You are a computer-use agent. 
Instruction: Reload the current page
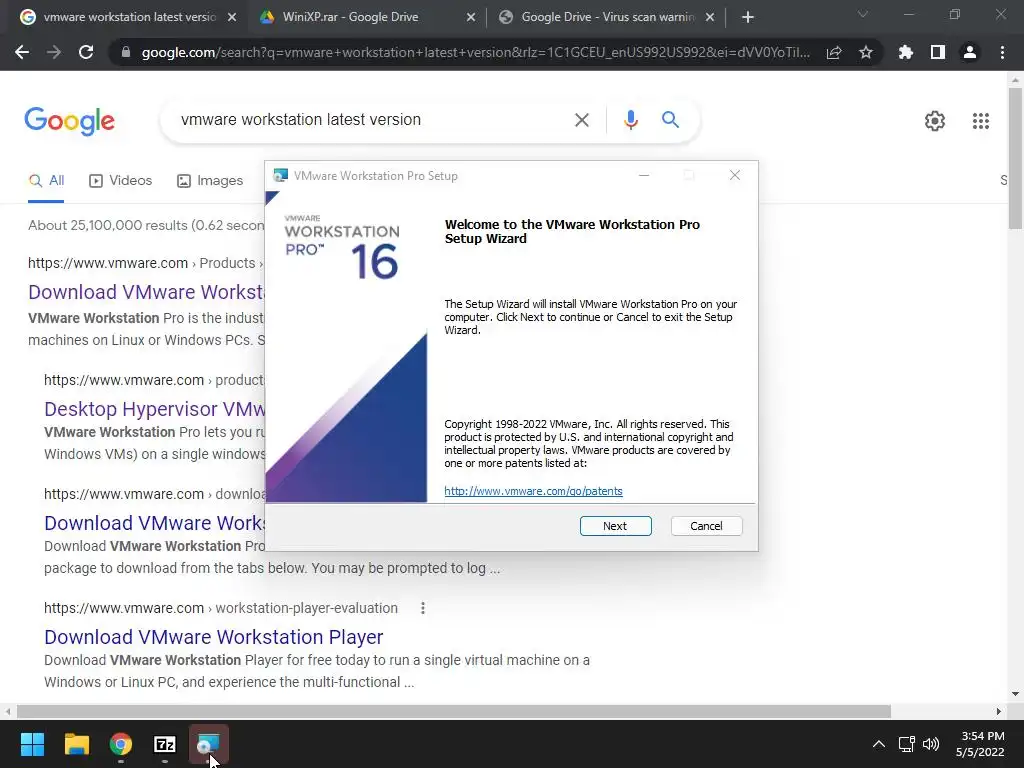[86, 52]
